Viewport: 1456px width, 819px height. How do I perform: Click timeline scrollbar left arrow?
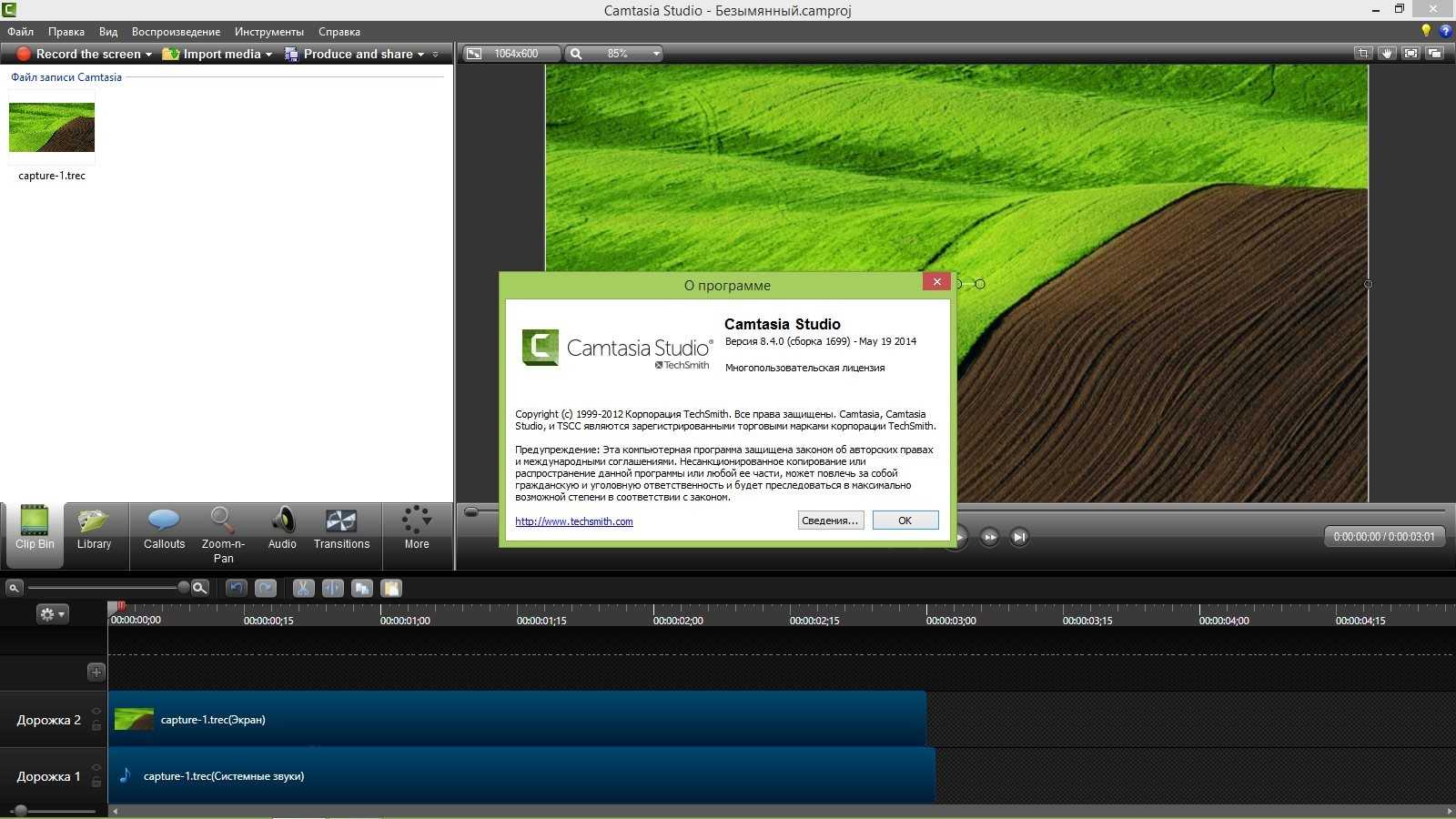tap(115, 811)
